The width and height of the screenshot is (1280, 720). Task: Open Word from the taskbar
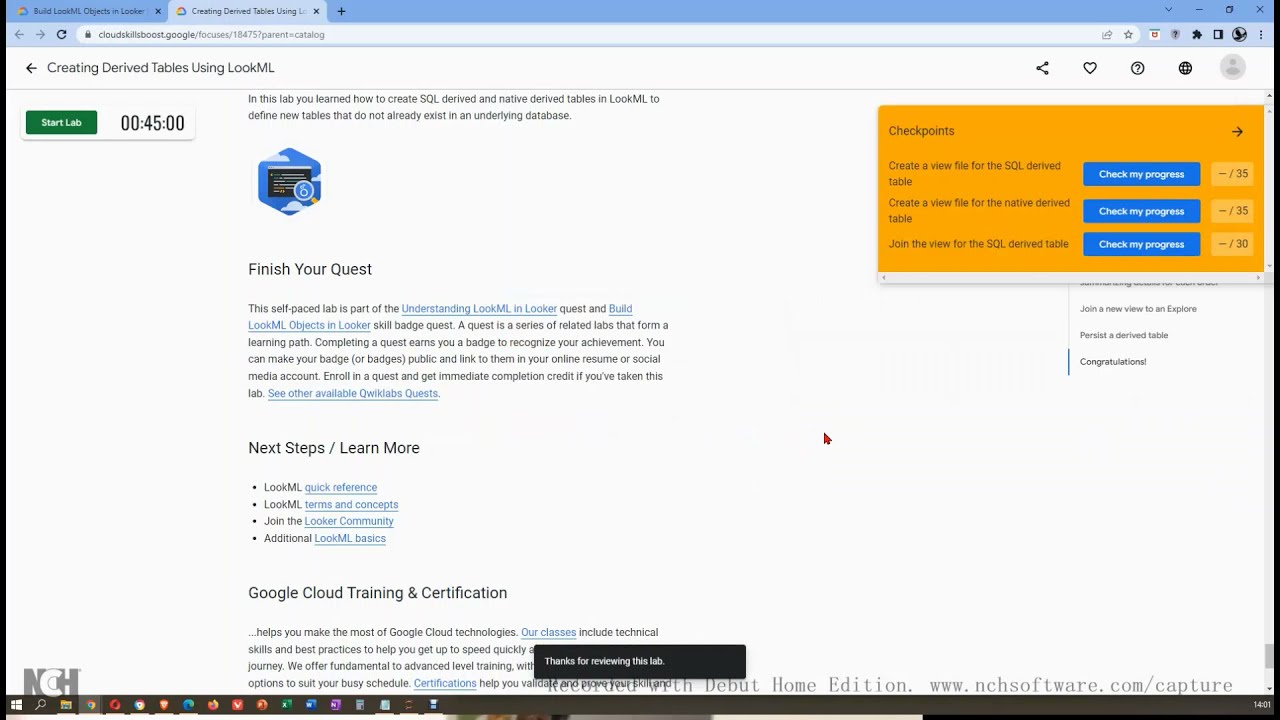point(310,705)
